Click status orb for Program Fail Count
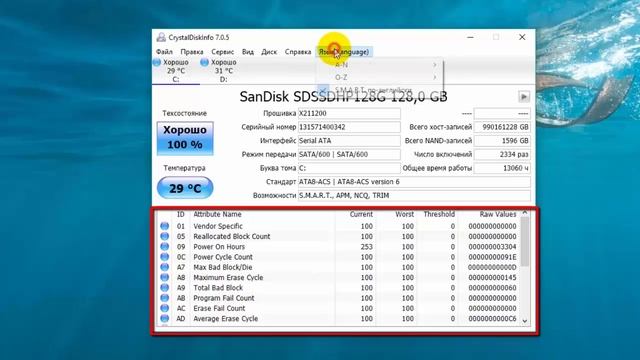The image size is (640, 360). coord(164,298)
